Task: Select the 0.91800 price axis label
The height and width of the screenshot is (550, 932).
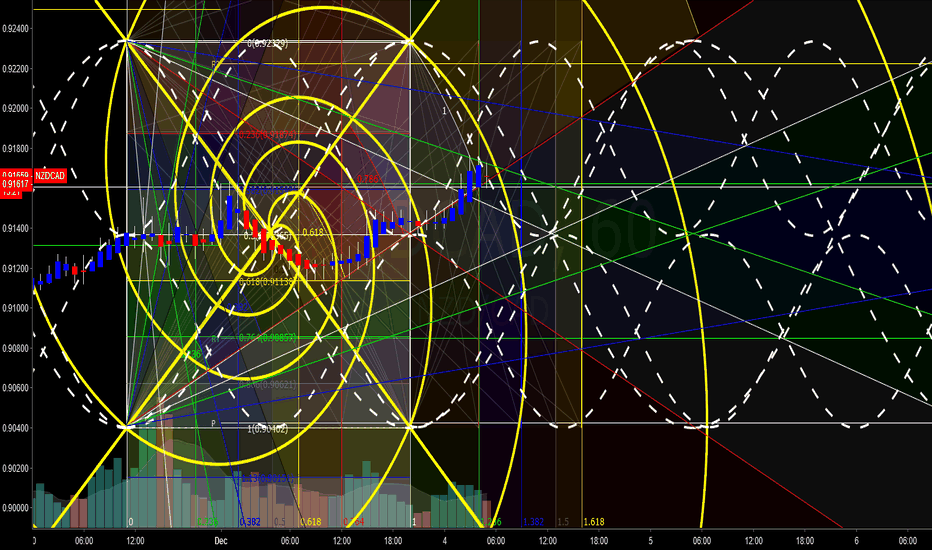Action: (x=15, y=149)
